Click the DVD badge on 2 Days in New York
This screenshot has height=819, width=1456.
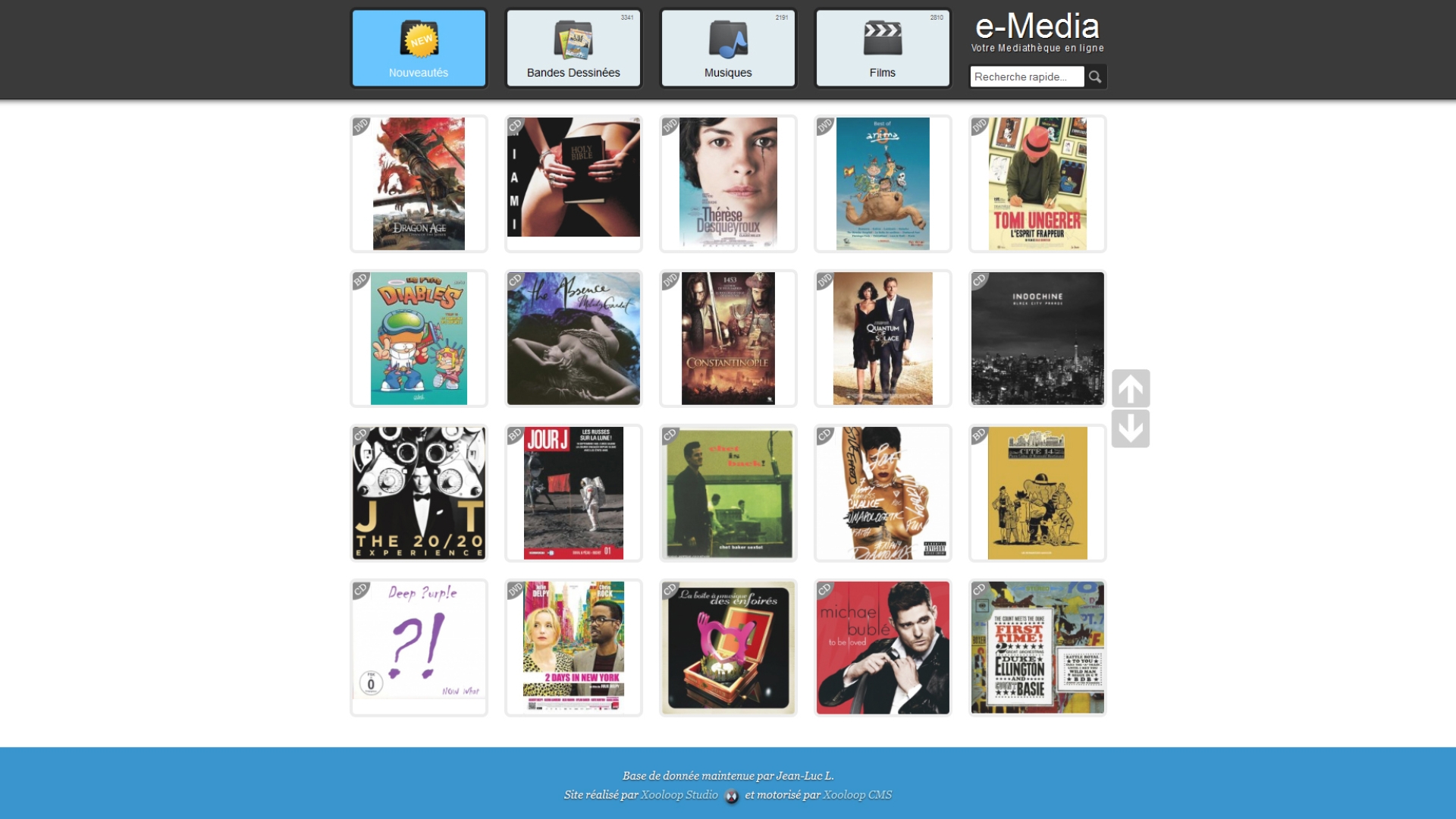click(514, 589)
